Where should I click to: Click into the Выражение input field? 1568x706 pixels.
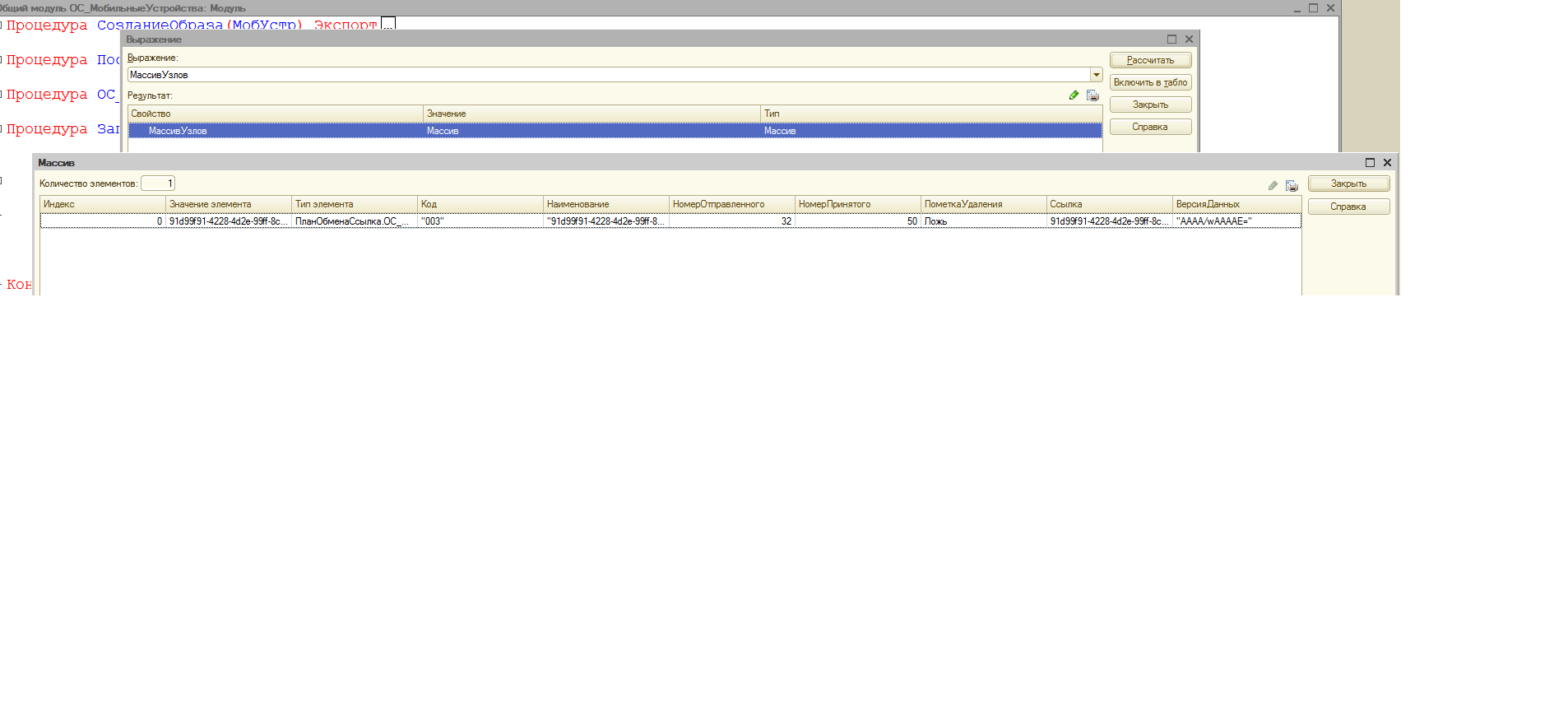coord(609,75)
